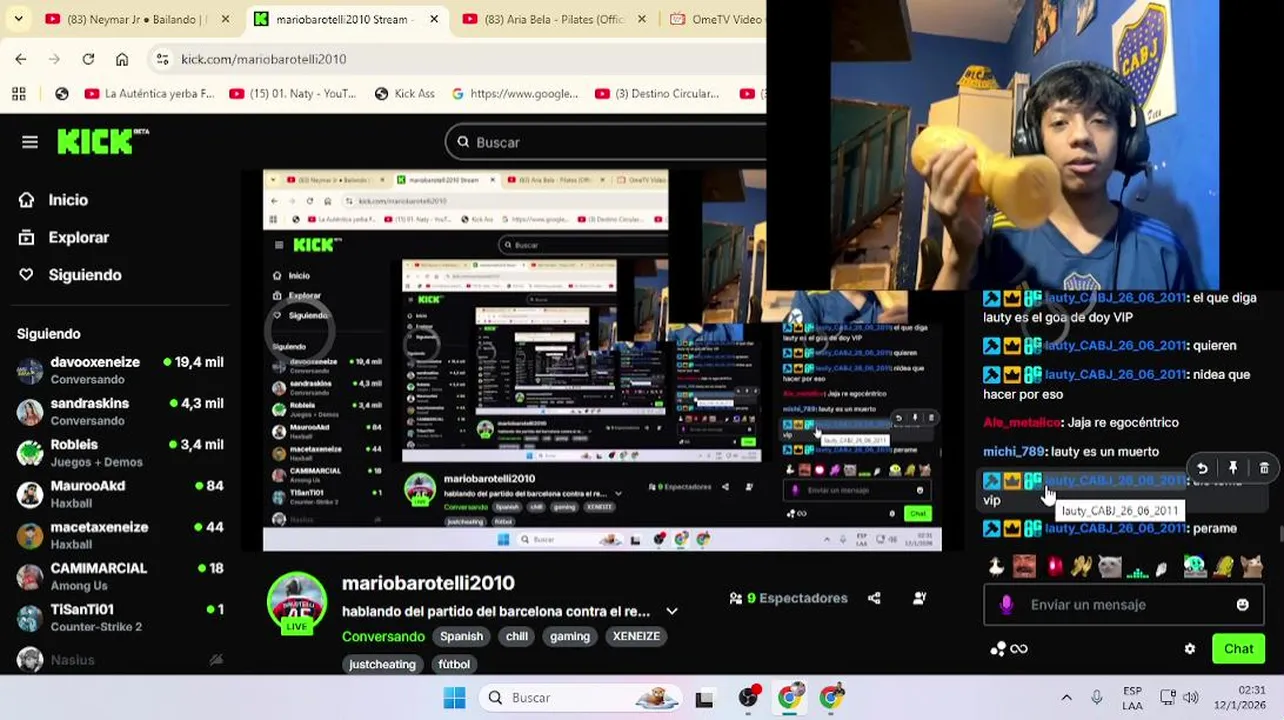Image resolution: width=1284 pixels, height=720 pixels.
Task: Click the taskbar microphone tray icon
Action: coord(1097,698)
